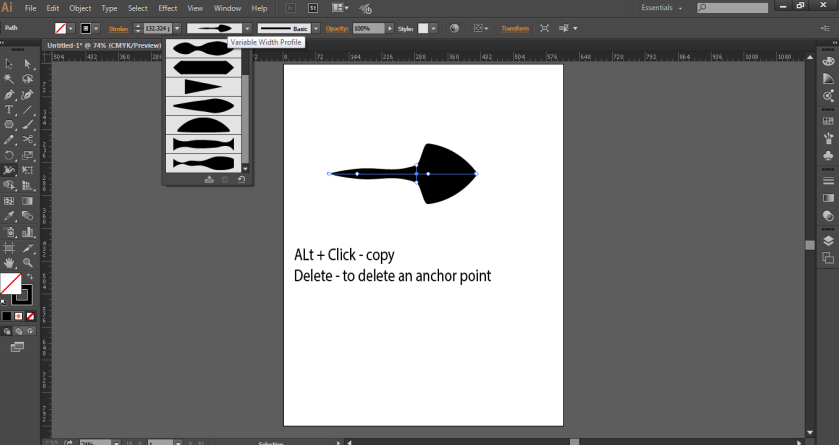This screenshot has height=445, width=839.
Task: Select the Rotate tool
Action: (x=9, y=156)
